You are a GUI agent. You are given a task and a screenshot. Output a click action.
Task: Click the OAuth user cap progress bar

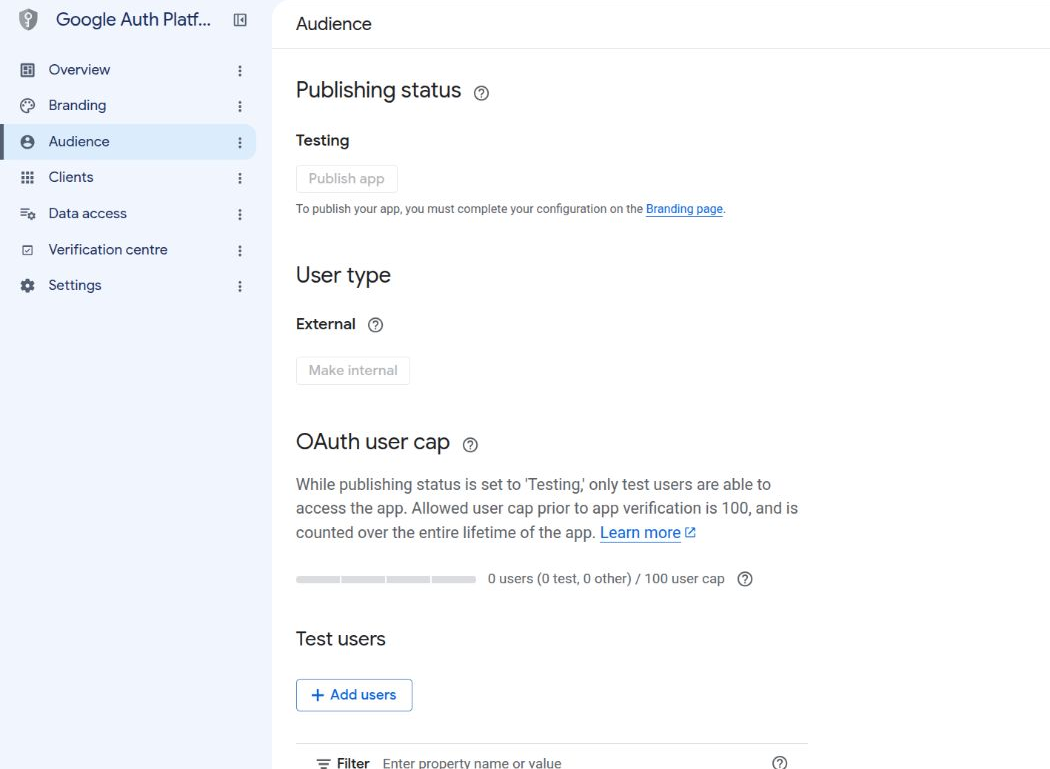(386, 579)
